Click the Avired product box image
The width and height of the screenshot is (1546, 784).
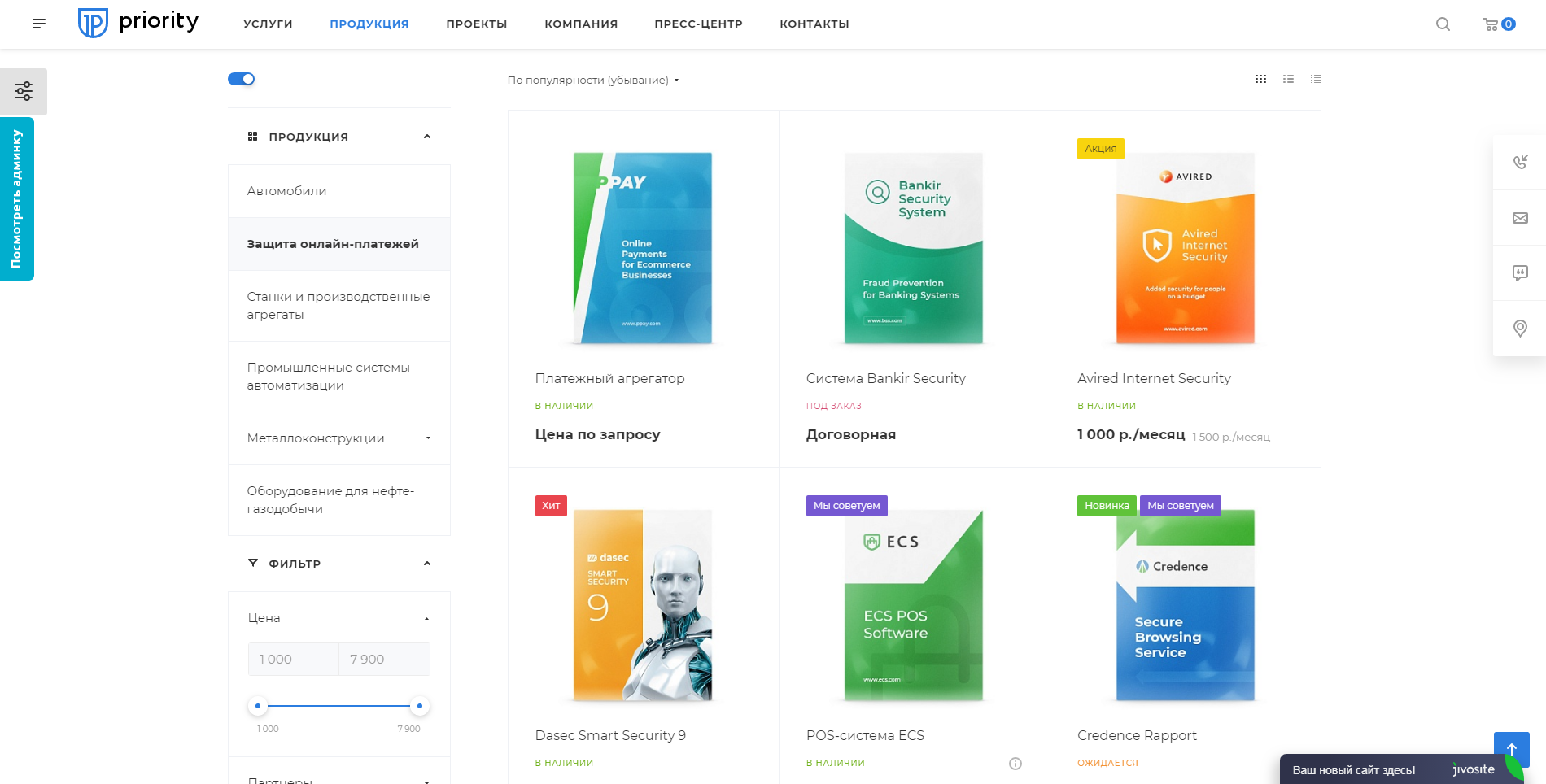(1185, 248)
